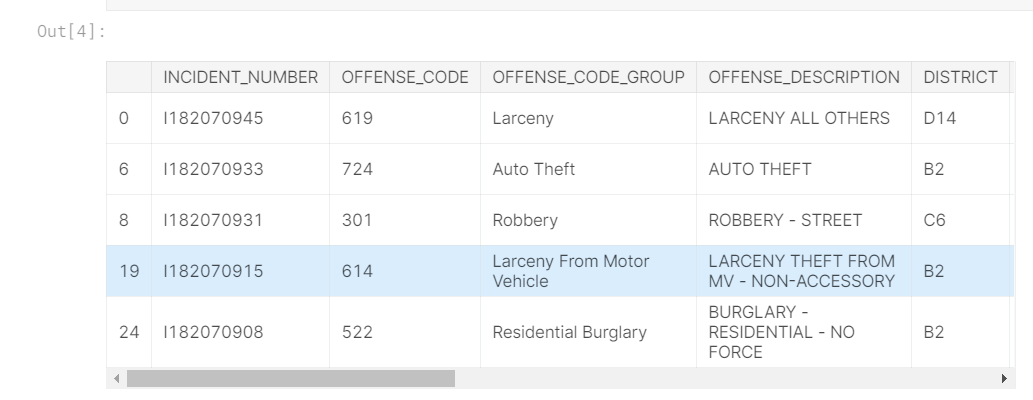This screenshot has width=1033, height=400.
Task: Click row index 24
Action: [129, 332]
